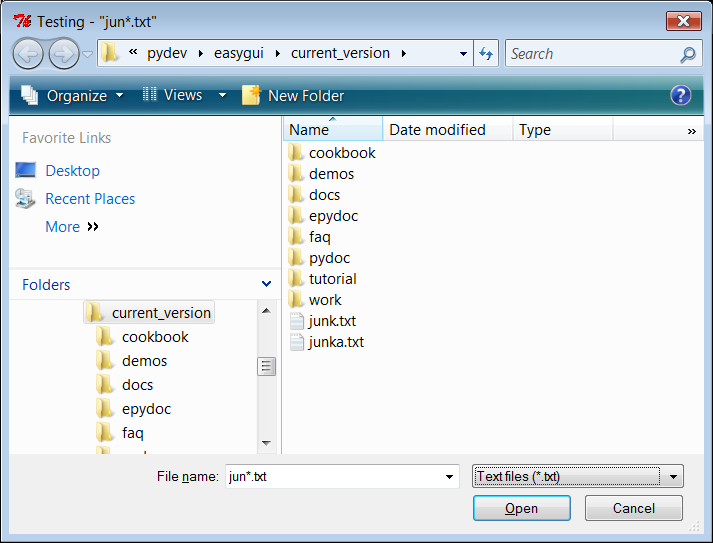Open the cookbook folder in file list
The image size is (713, 543).
click(341, 153)
